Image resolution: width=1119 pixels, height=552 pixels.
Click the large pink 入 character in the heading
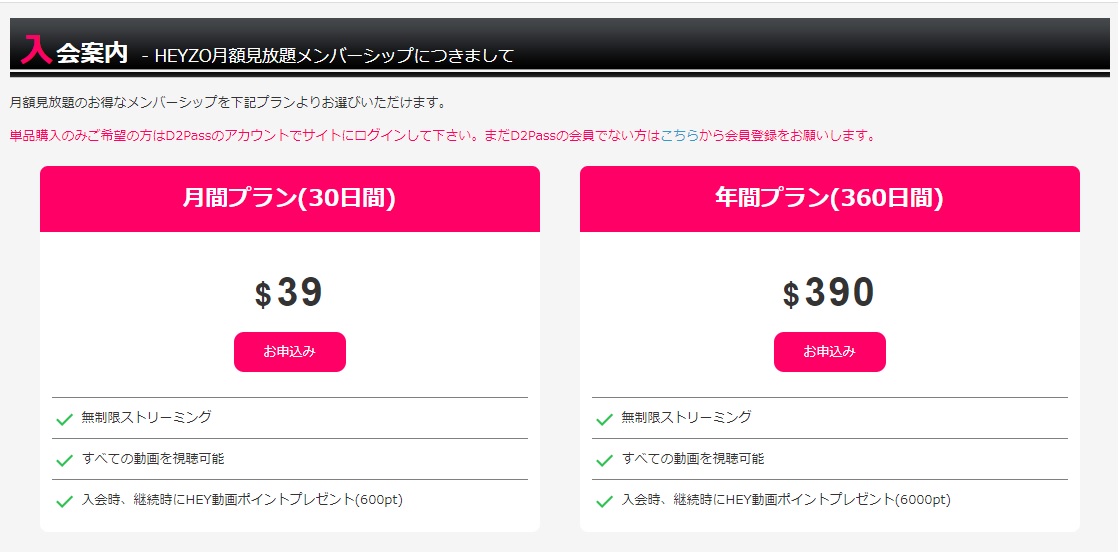(36, 49)
